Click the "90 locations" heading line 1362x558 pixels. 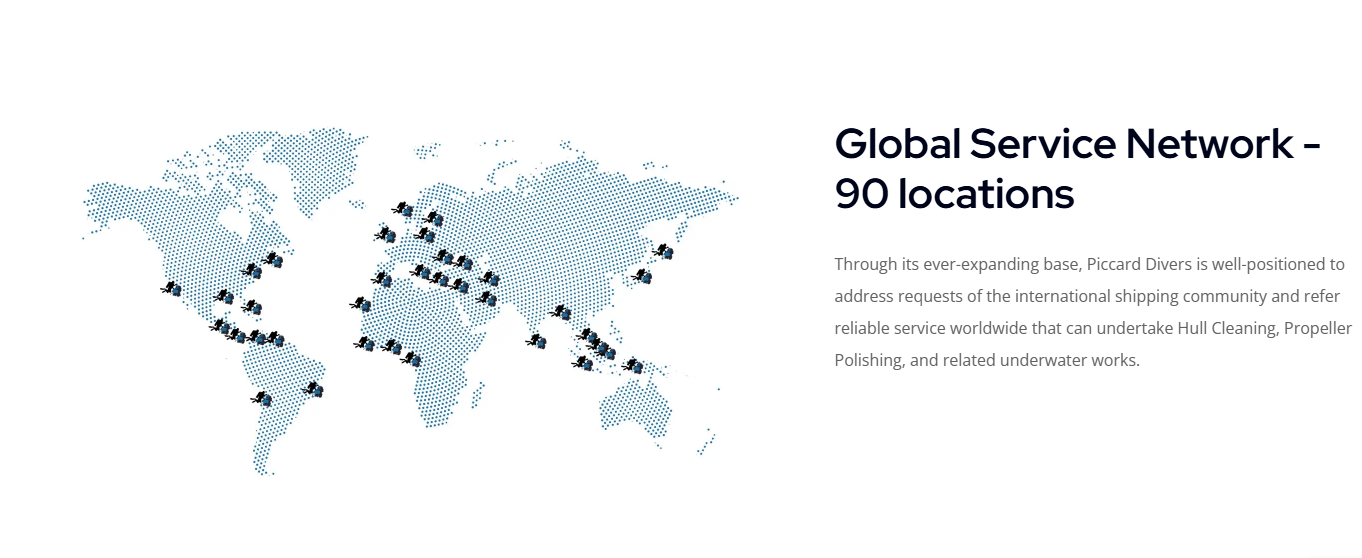pyautogui.click(x=954, y=194)
